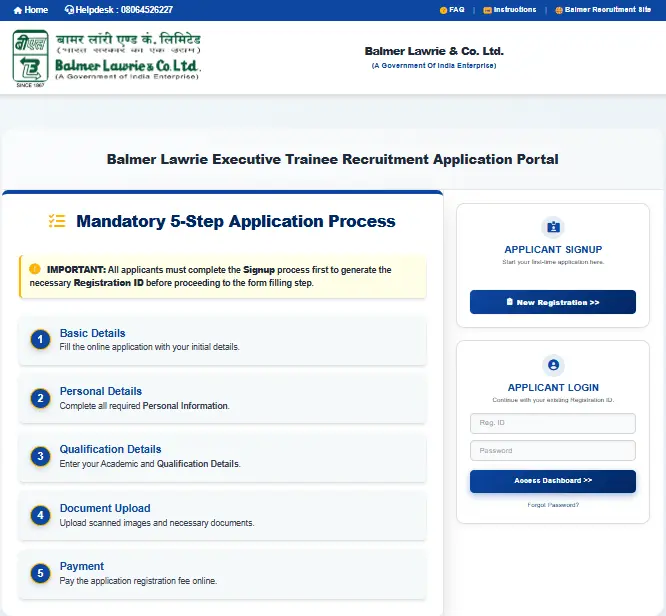Click the Home icon in the top bar
Image resolution: width=666 pixels, height=616 pixels.
(x=17, y=10)
